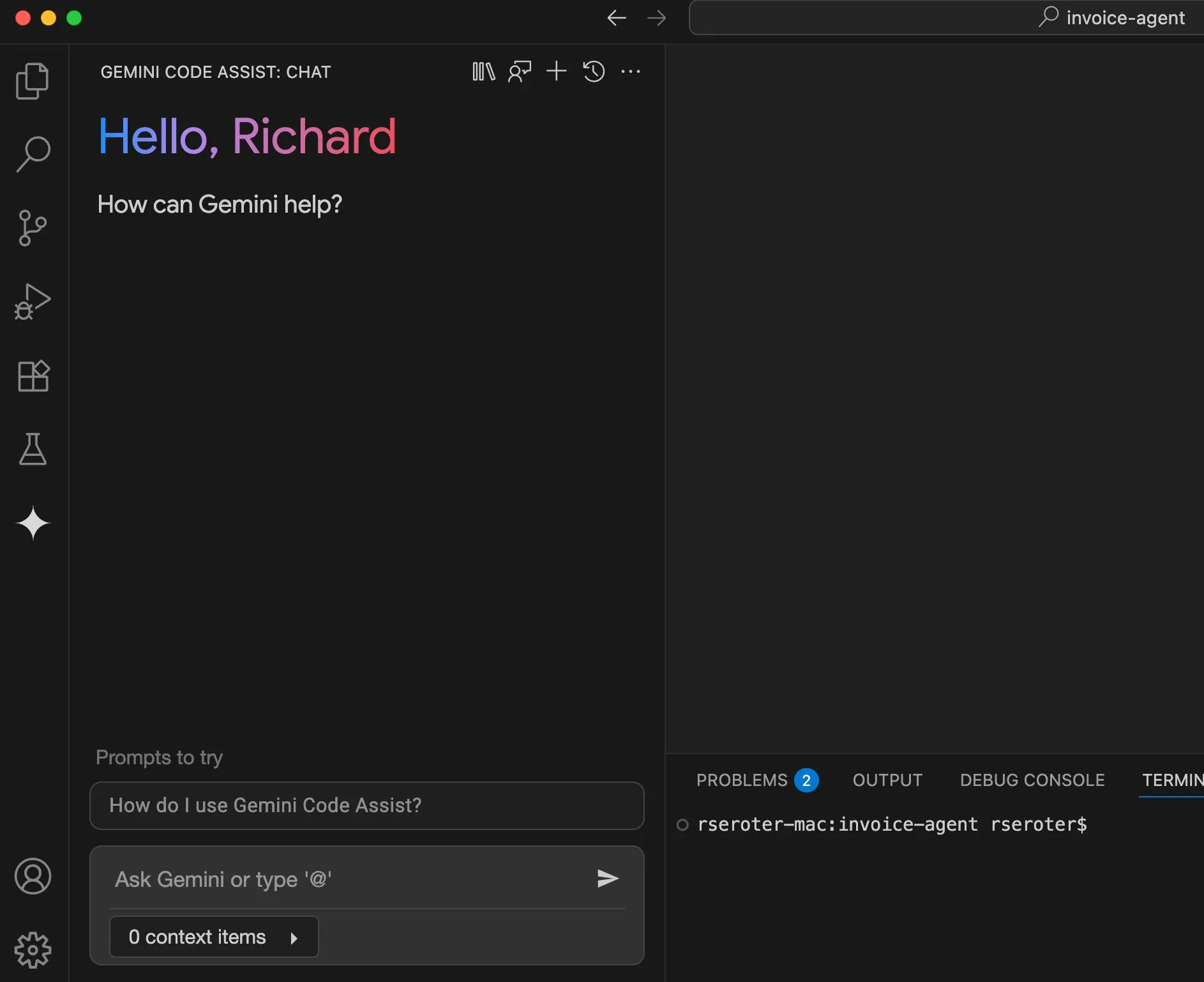Click the problems count badge 2
1204x982 pixels.
[x=806, y=780]
